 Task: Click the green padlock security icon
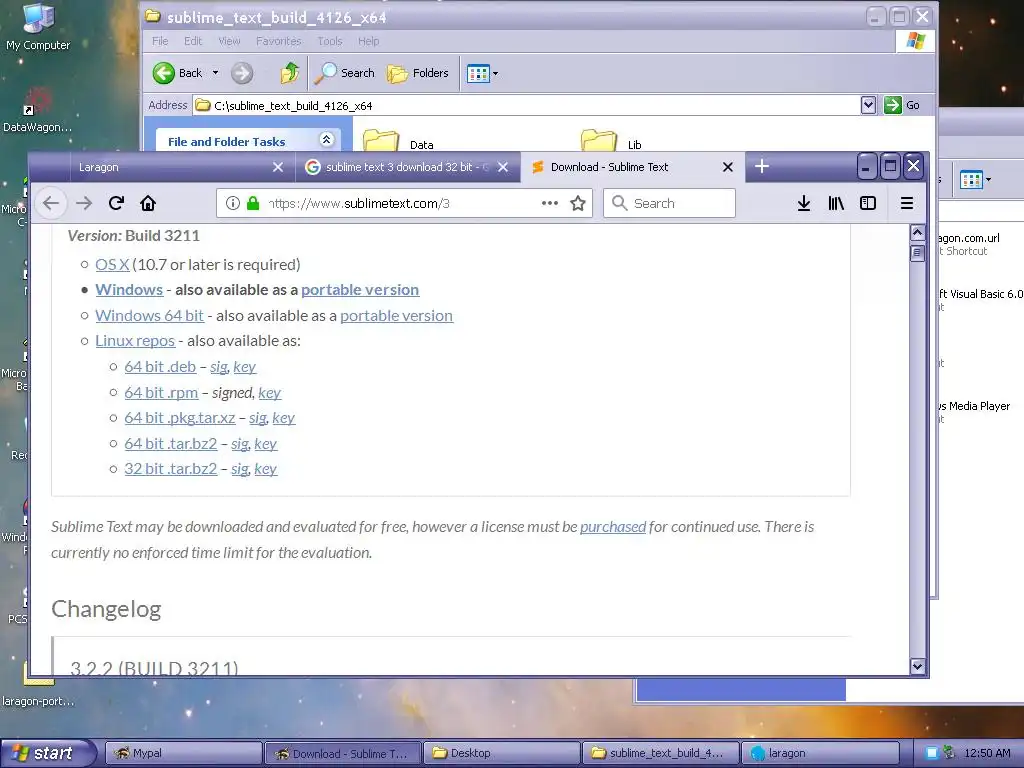click(x=253, y=203)
